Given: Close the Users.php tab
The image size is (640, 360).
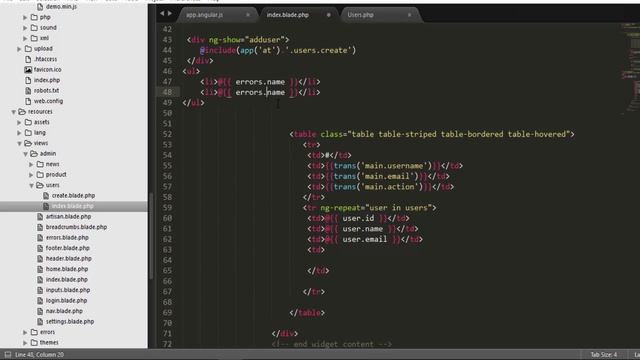Looking at the screenshot, I should point(409,15).
